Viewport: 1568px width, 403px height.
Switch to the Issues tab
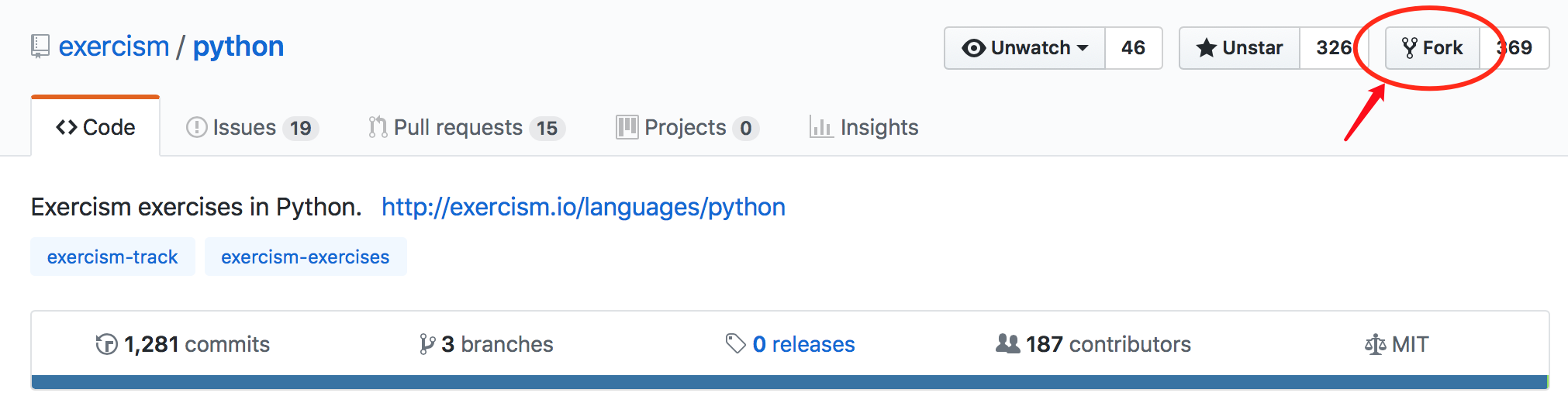[252, 127]
